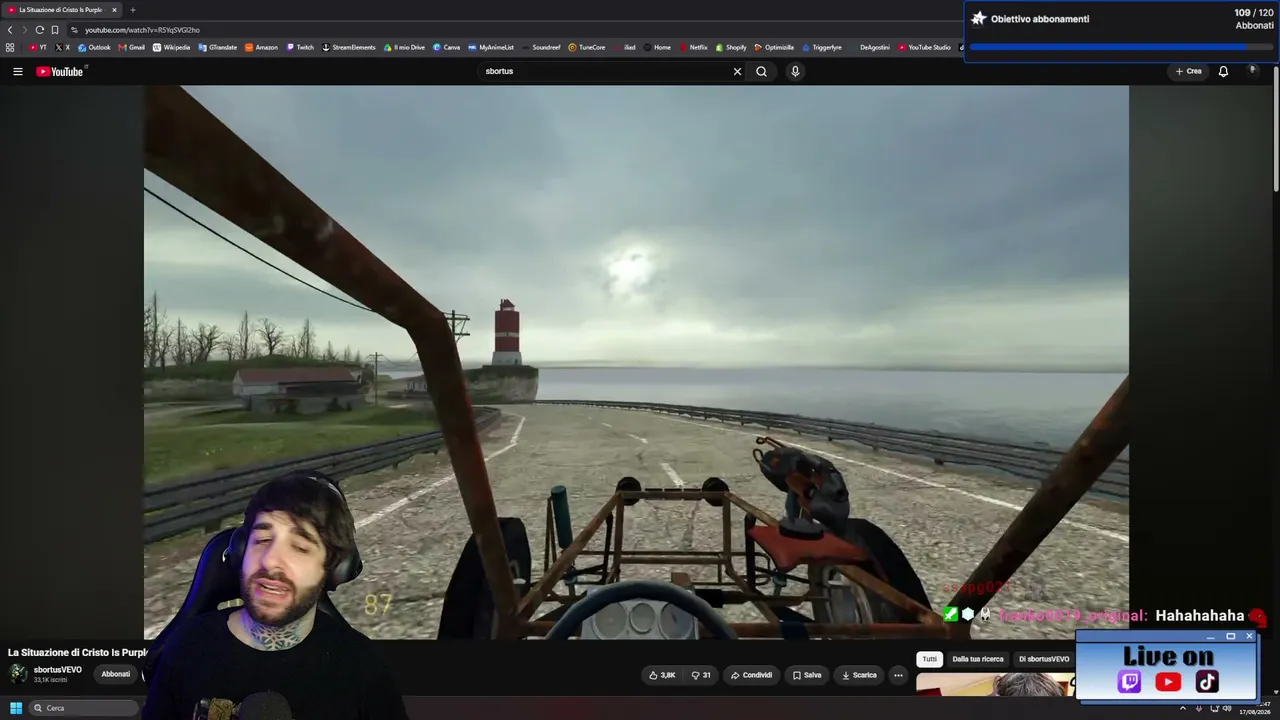View site information beside the URL
The image size is (1280, 720).
click(74, 30)
